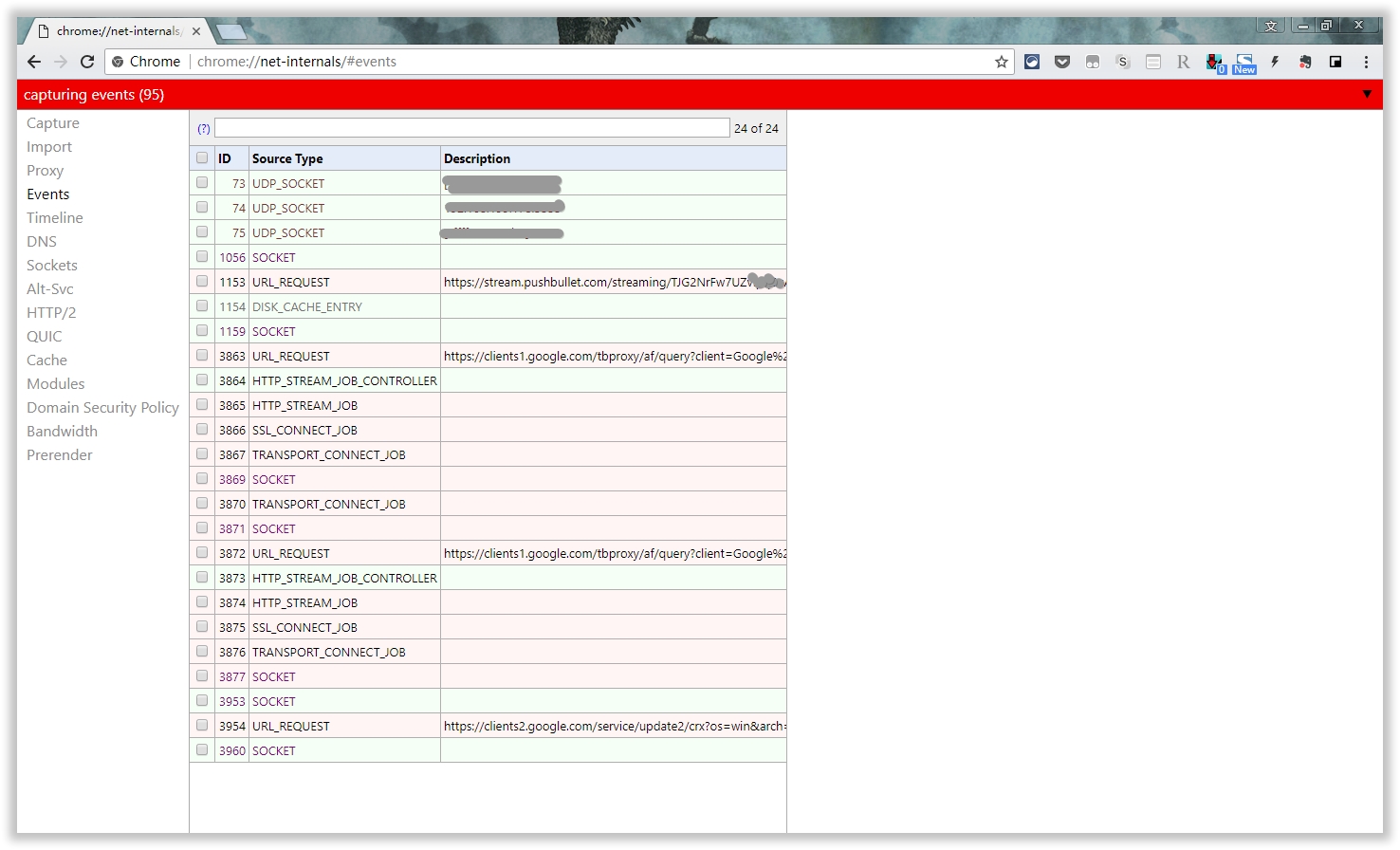Click the gray R extension icon
The width and height of the screenshot is (1400, 850).
(1183, 62)
